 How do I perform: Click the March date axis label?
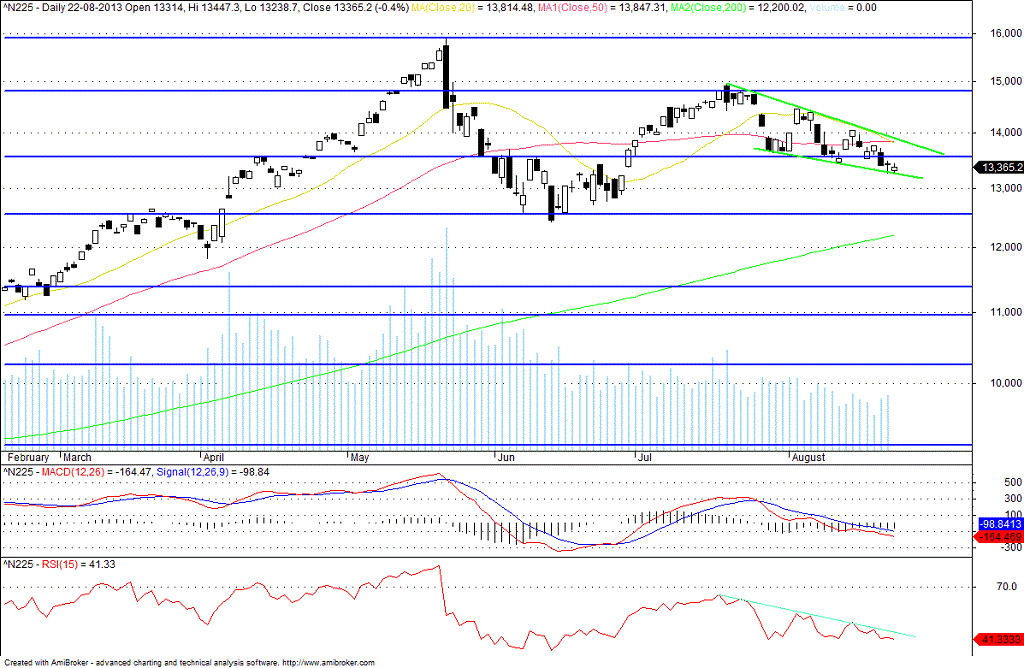(x=77, y=458)
